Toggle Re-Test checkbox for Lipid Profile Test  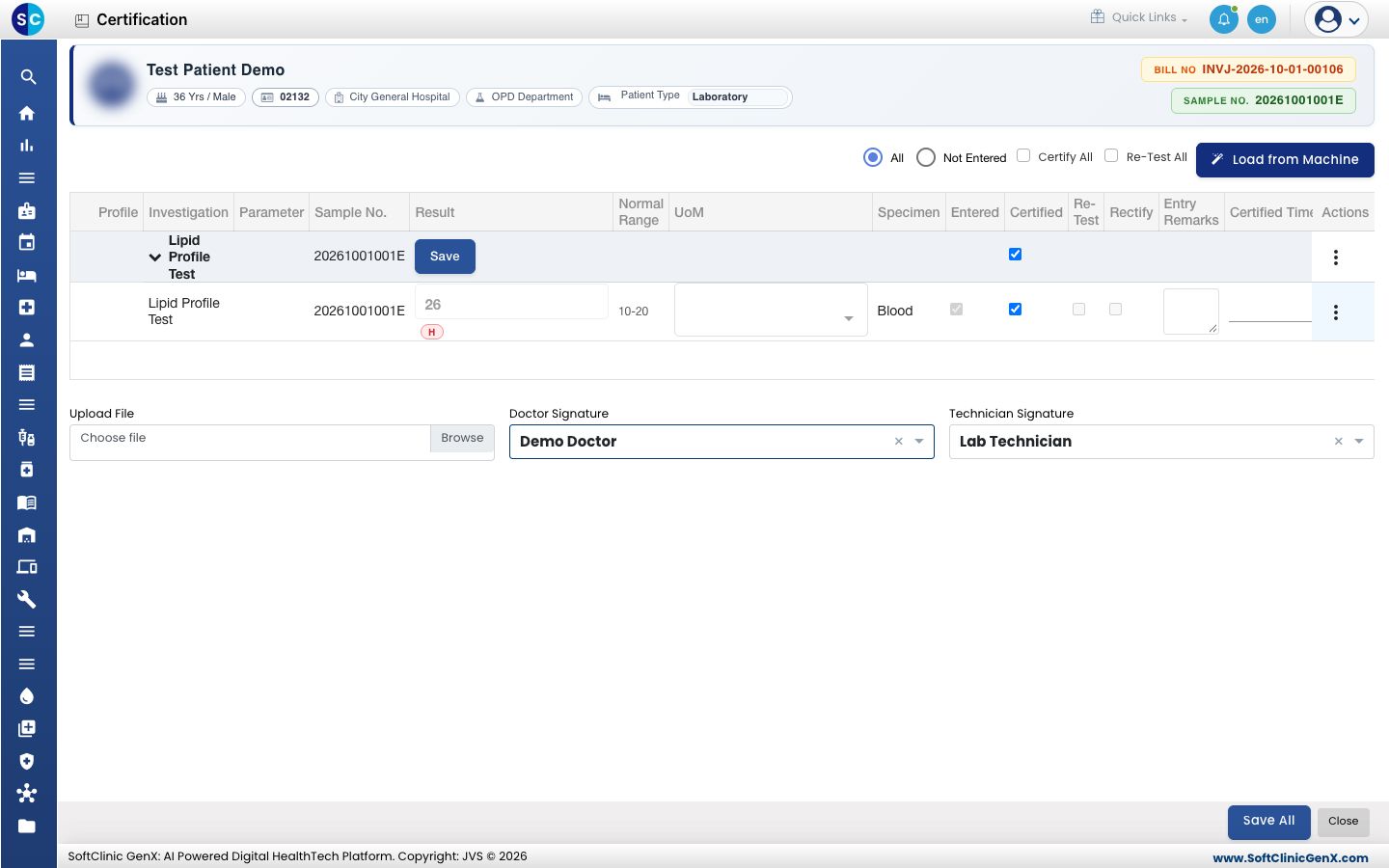[x=1078, y=310]
